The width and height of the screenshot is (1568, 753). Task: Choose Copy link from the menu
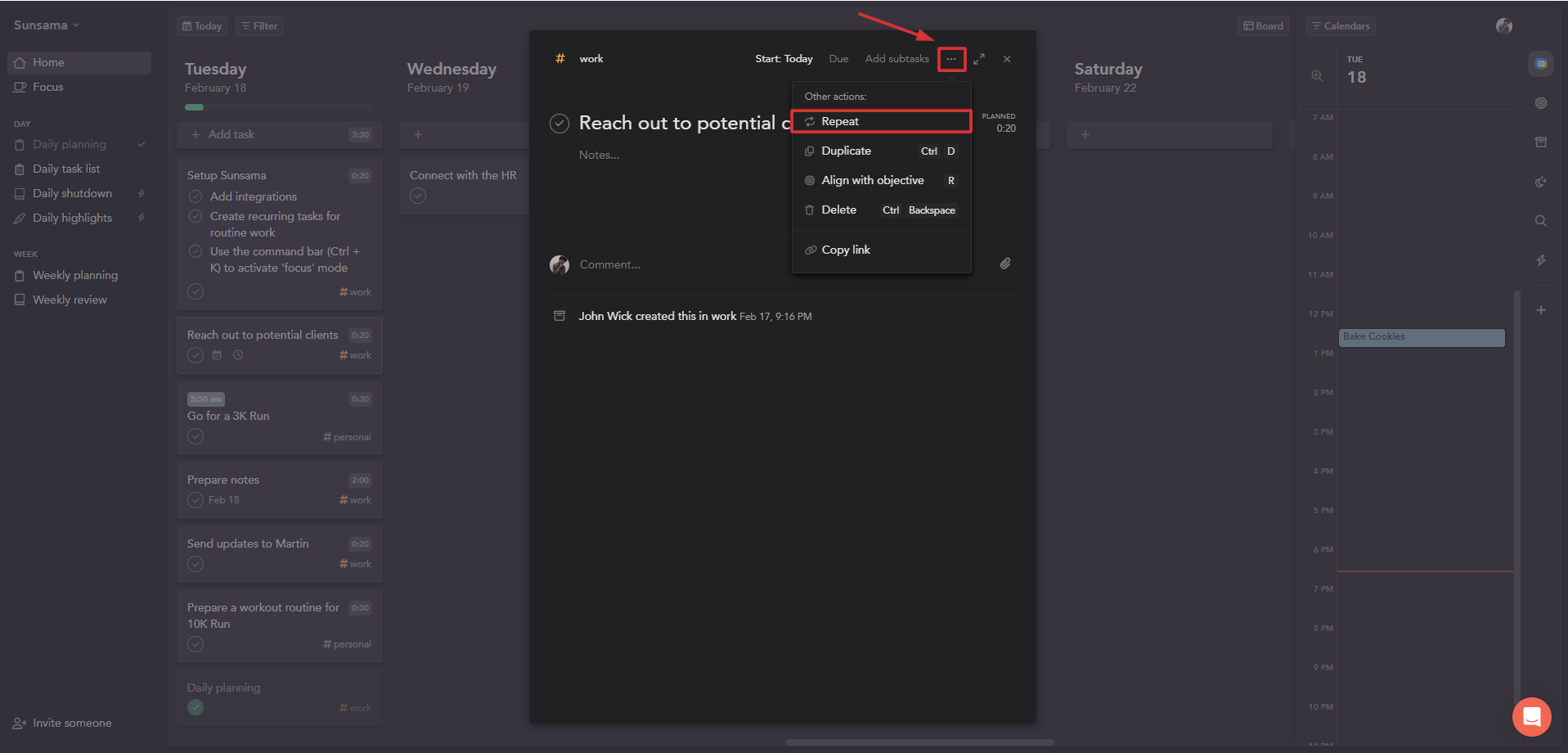[x=882, y=250]
